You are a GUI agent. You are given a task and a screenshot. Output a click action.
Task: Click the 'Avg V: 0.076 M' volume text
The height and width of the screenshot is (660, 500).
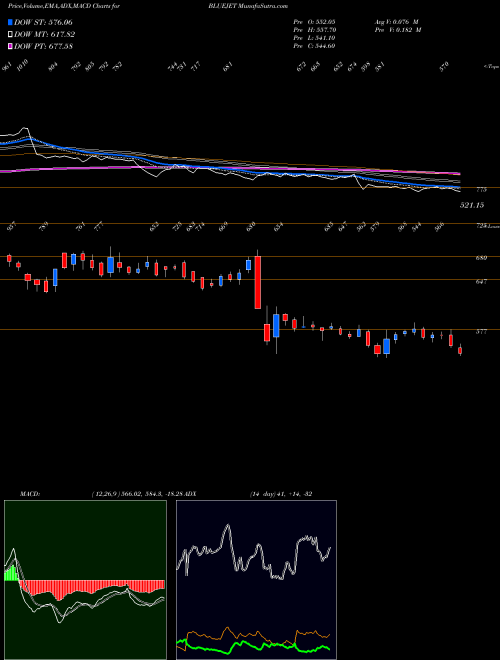tap(396, 21)
